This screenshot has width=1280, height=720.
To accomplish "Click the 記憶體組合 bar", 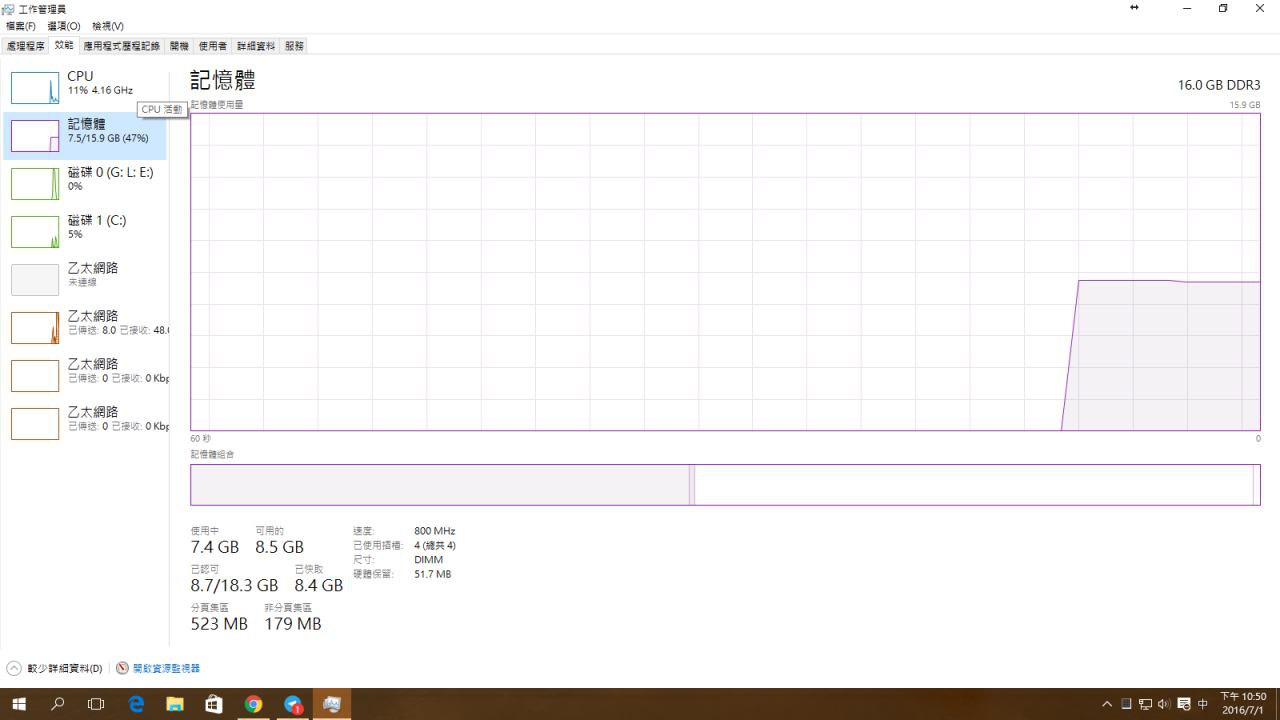I will [x=725, y=485].
